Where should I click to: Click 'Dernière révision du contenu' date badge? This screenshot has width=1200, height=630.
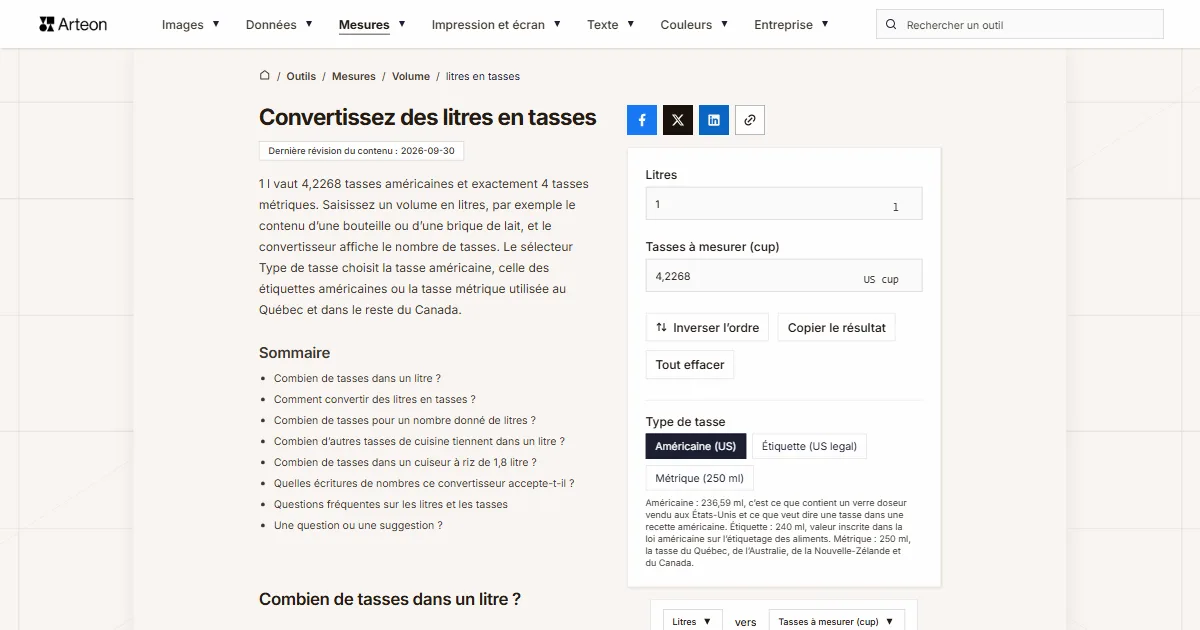361,151
